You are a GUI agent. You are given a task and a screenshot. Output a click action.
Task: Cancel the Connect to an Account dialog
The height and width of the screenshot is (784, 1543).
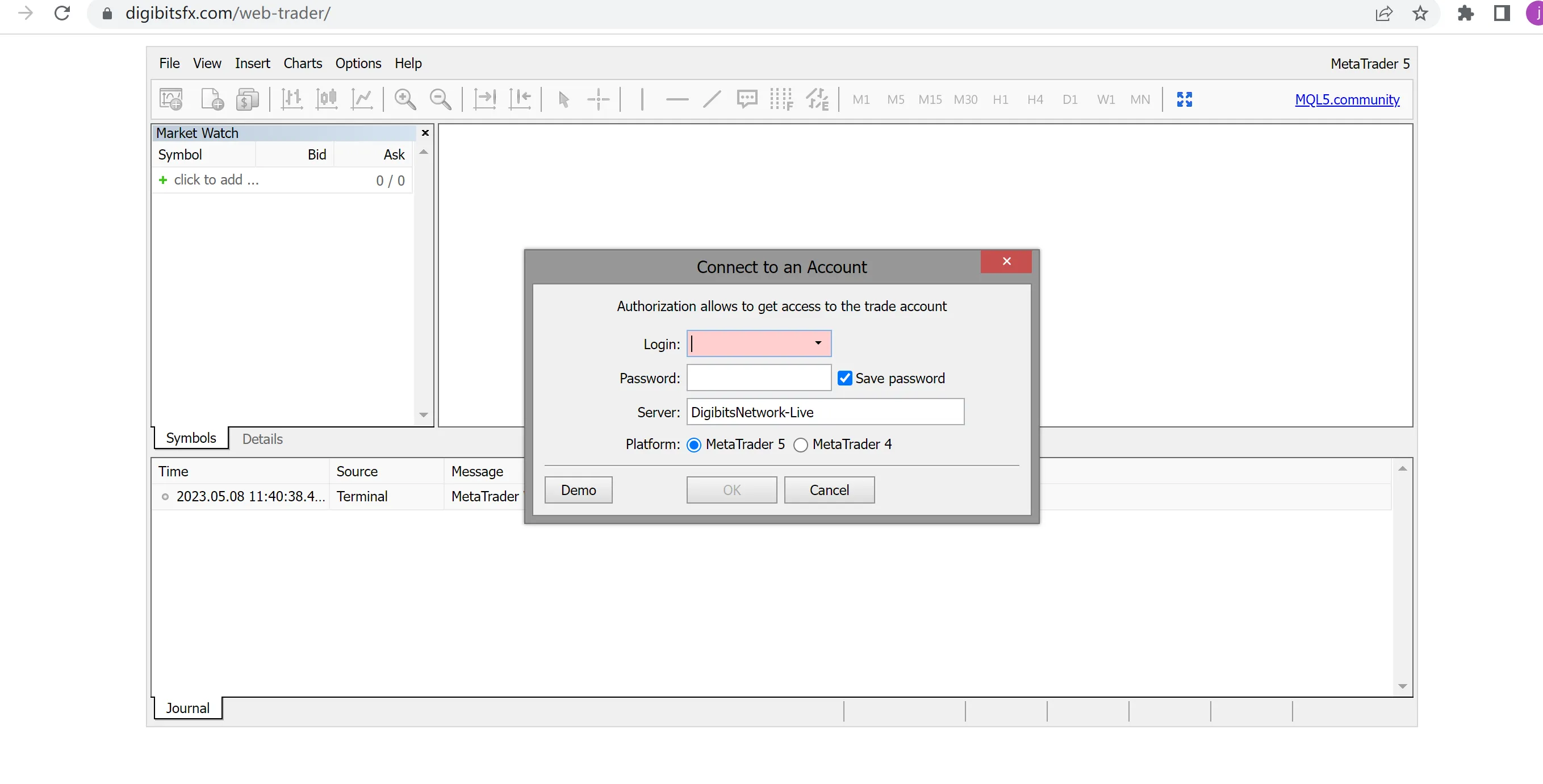click(x=829, y=490)
